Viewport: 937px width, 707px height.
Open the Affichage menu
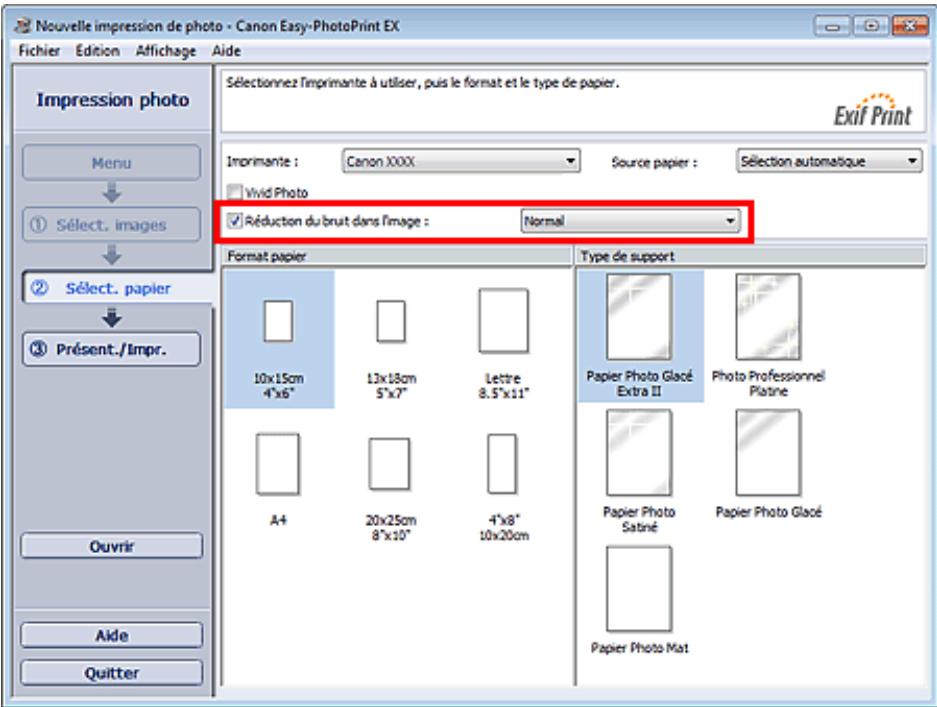point(166,51)
